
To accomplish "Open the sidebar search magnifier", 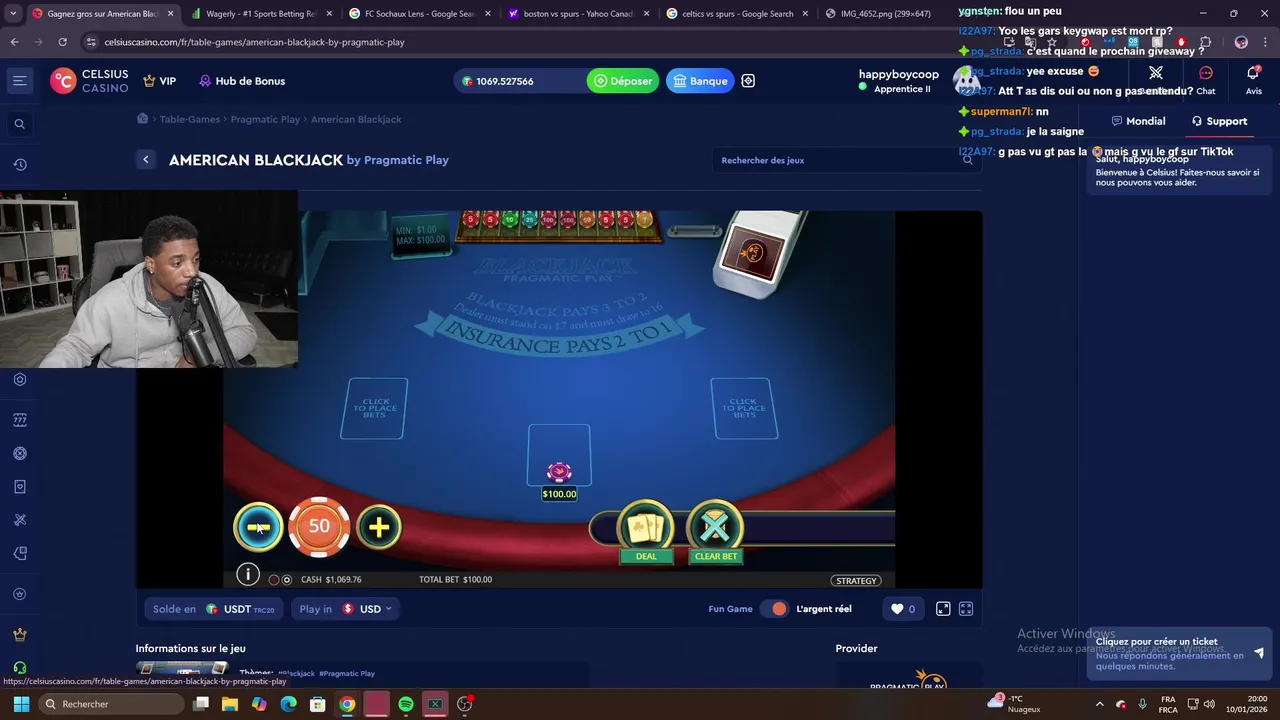I will tap(19, 124).
